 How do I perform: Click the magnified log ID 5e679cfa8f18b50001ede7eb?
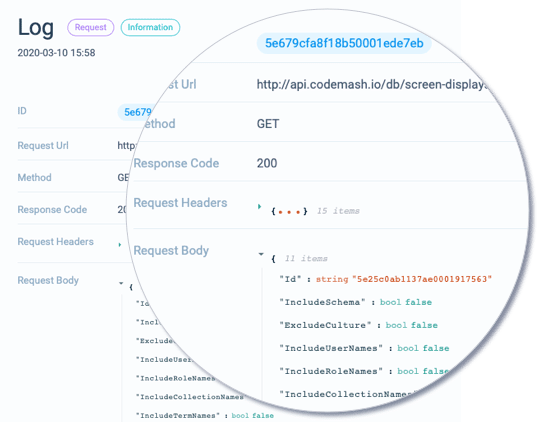click(x=344, y=44)
